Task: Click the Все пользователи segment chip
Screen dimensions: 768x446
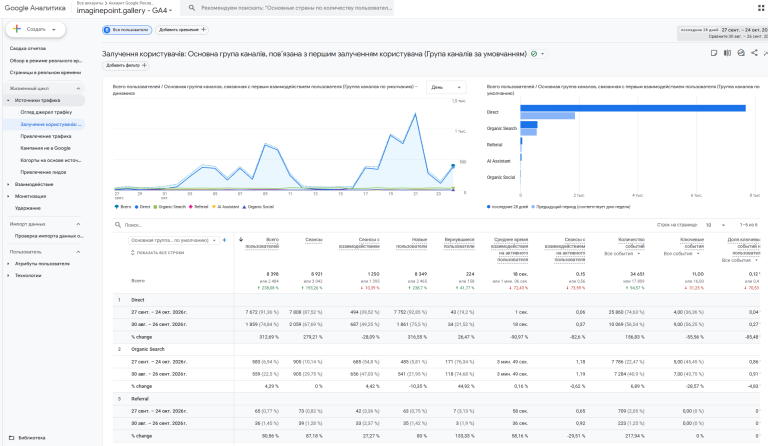Action: (x=127, y=30)
